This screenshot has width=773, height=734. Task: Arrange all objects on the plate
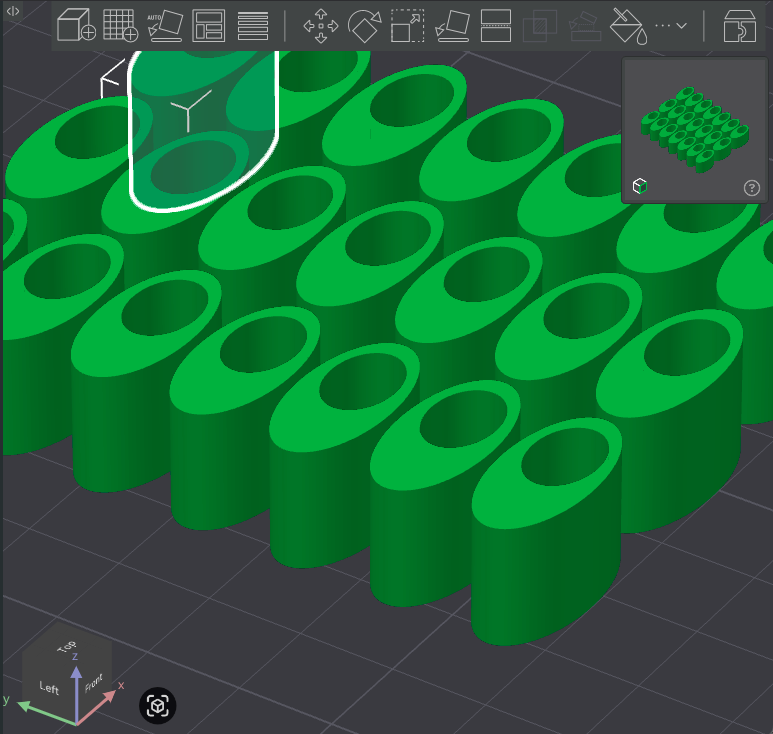[x=209, y=25]
